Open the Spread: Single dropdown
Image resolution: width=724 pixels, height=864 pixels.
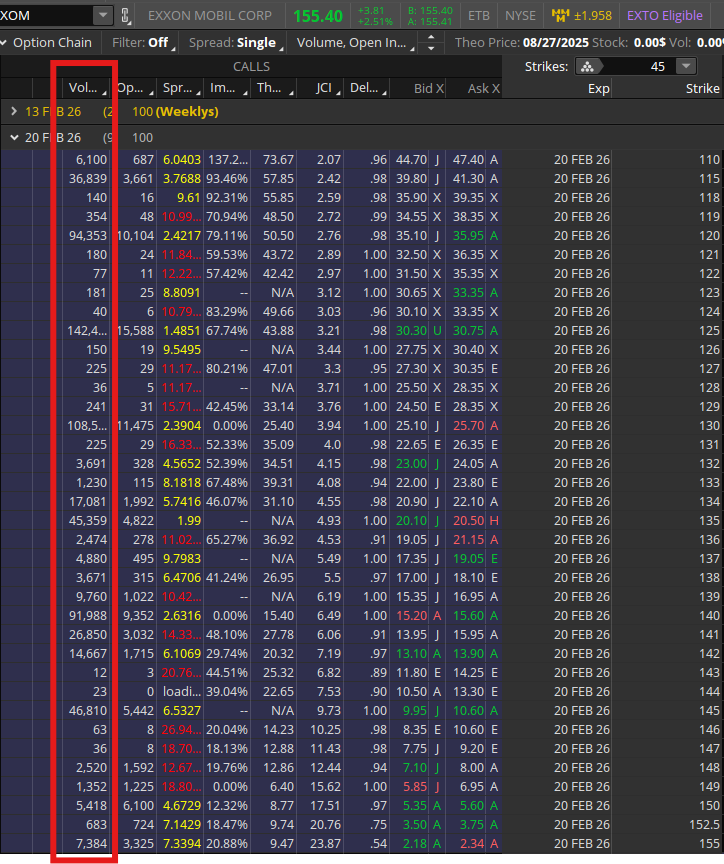point(235,42)
